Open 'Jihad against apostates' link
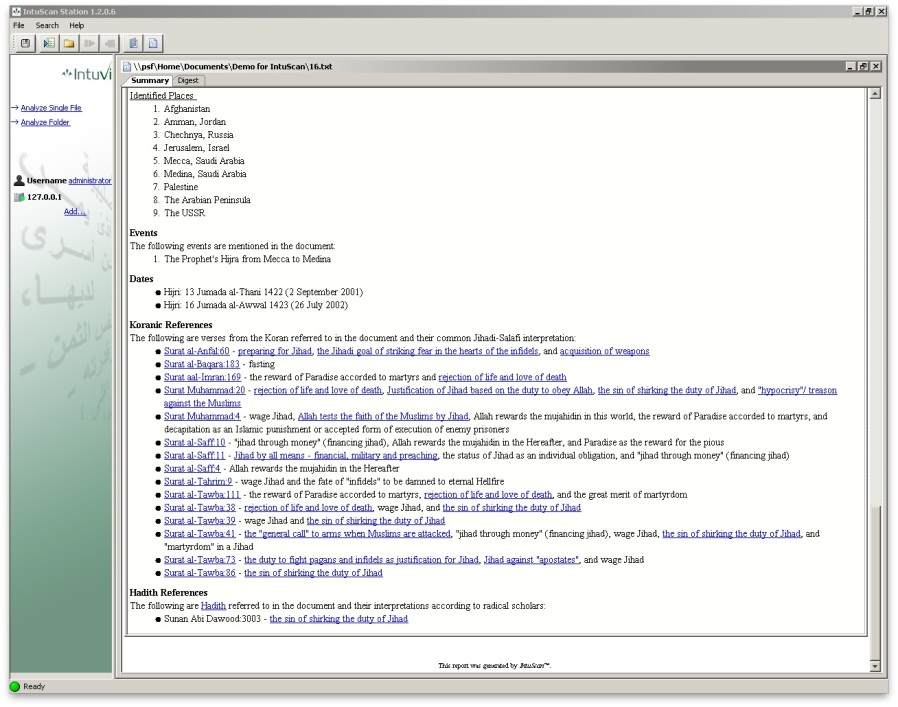This screenshot has width=898, height=707. tap(531, 560)
